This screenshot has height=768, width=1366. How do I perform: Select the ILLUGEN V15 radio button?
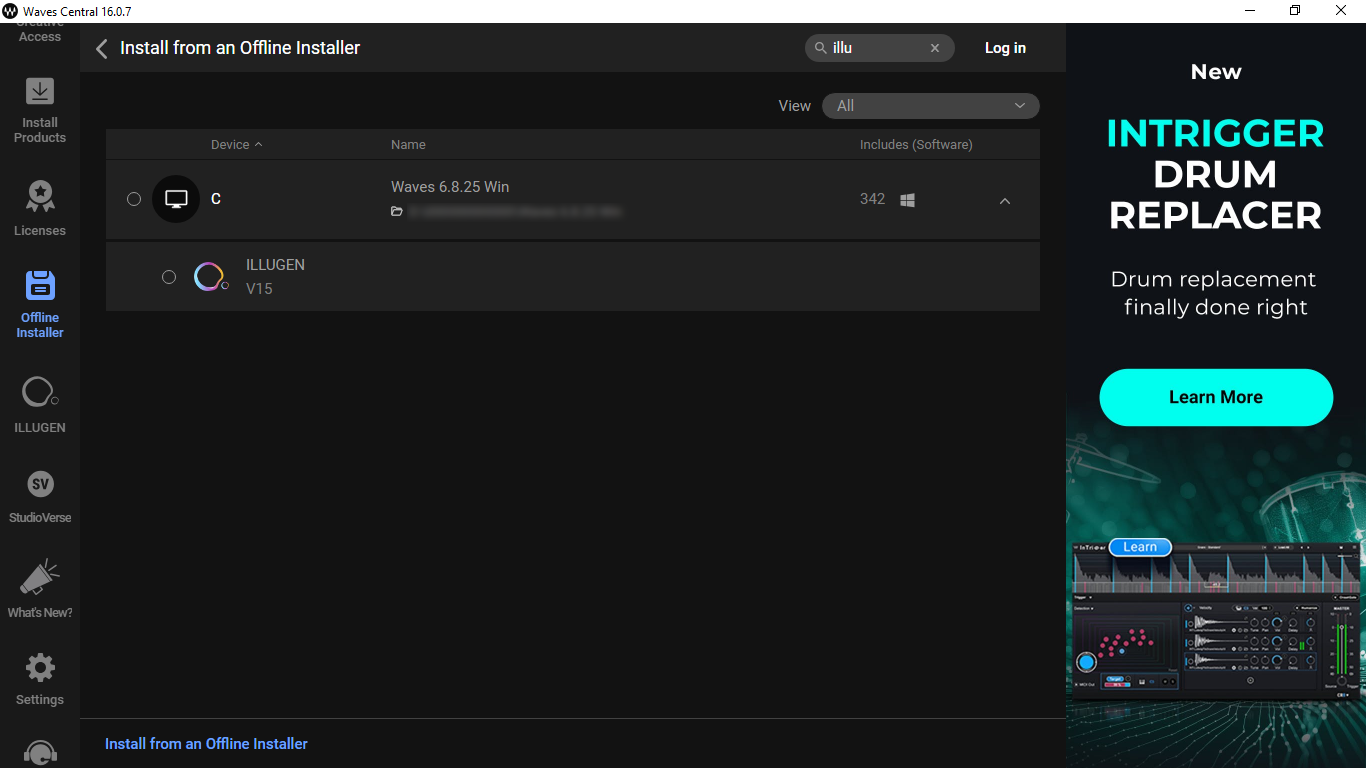click(x=169, y=277)
